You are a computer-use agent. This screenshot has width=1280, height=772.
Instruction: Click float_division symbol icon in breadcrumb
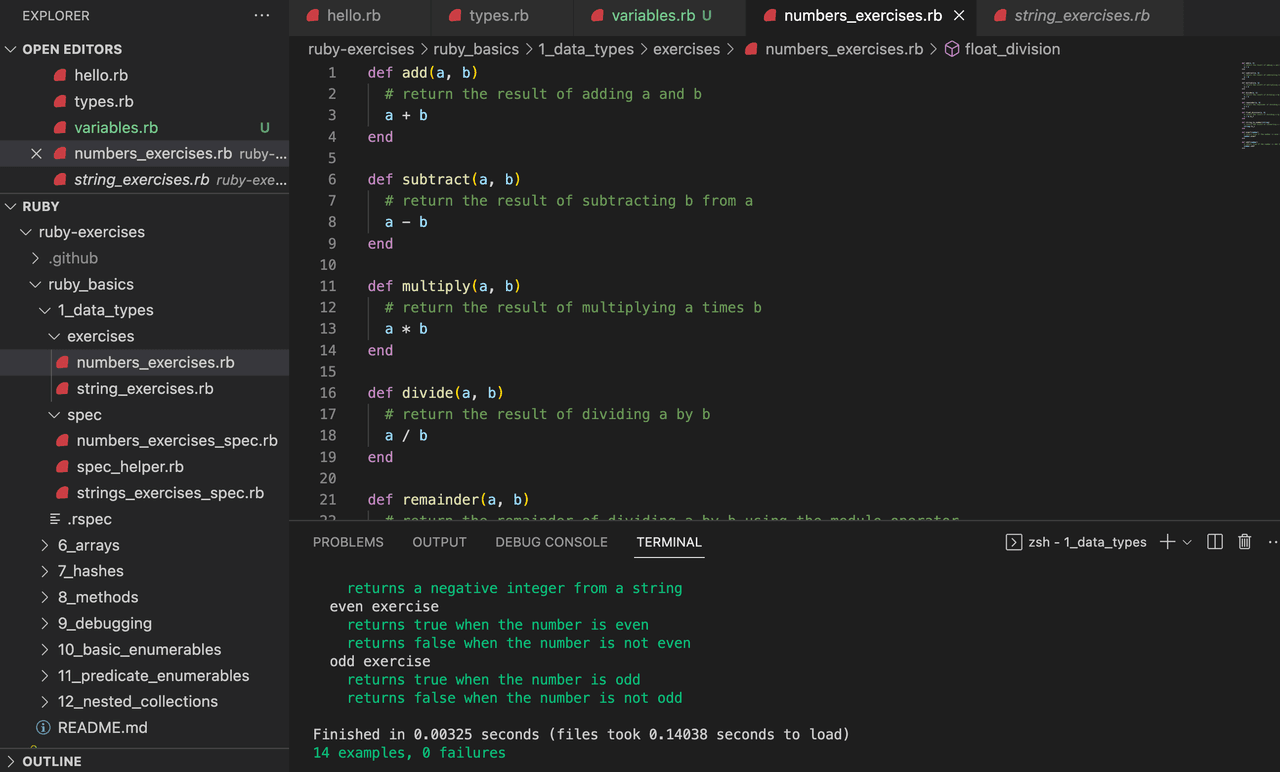coord(952,49)
